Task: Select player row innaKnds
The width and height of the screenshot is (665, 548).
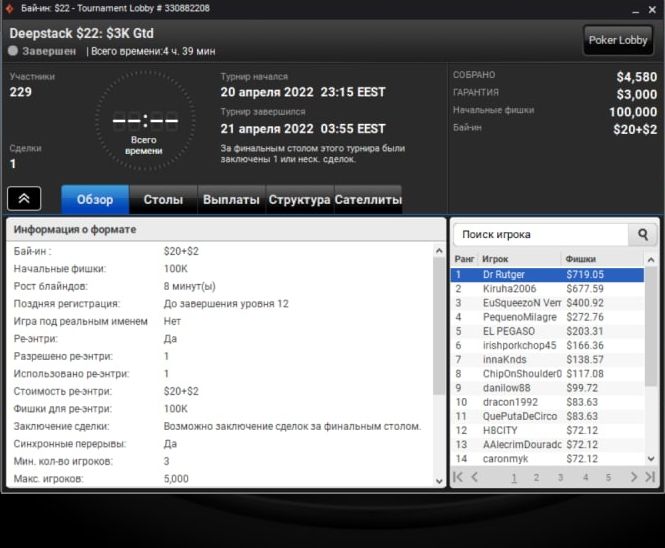Action: pos(547,360)
